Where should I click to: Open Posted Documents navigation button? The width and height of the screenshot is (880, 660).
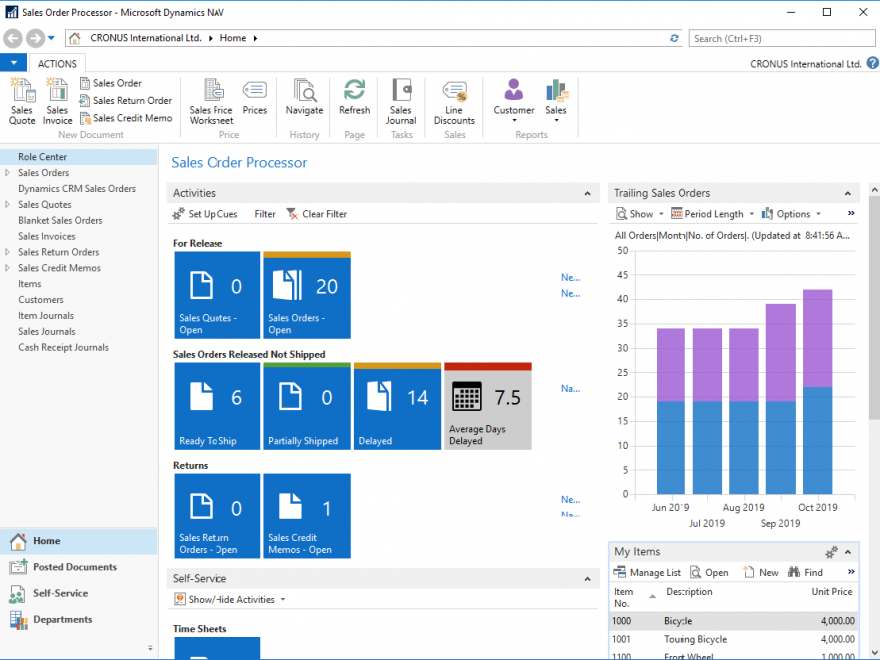(x=79, y=567)
